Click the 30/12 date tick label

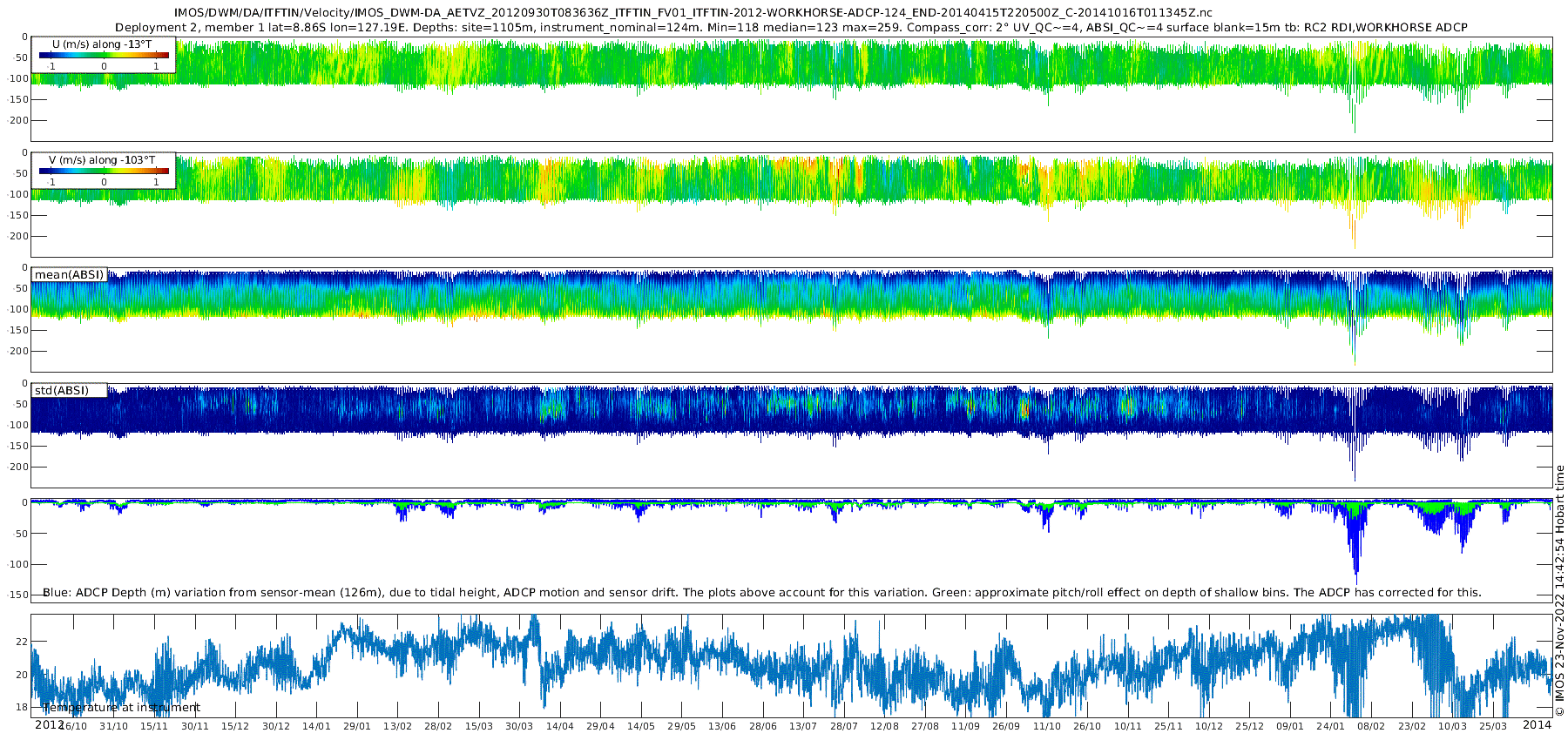click(276, 727)
